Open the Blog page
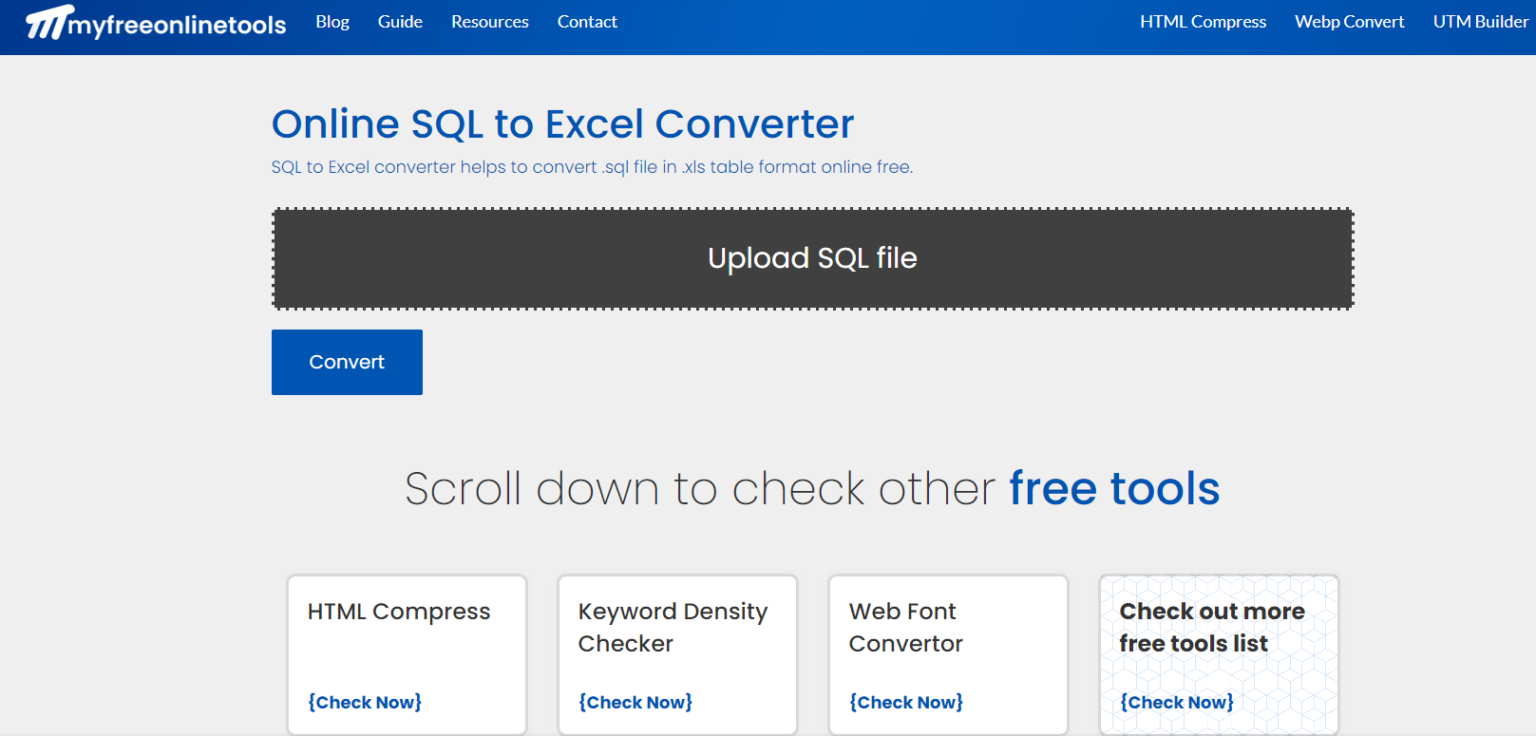The image size is (1536, 736). pyautogui.click(x=332, y=21)
